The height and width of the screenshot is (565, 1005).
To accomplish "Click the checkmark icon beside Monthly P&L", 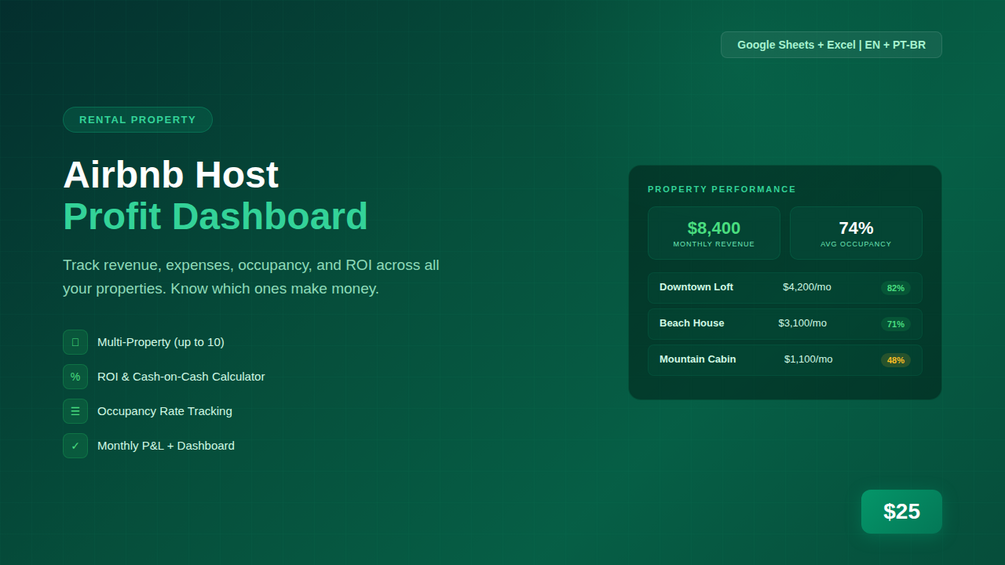I will pyautogui.click(x=75, y=446).
